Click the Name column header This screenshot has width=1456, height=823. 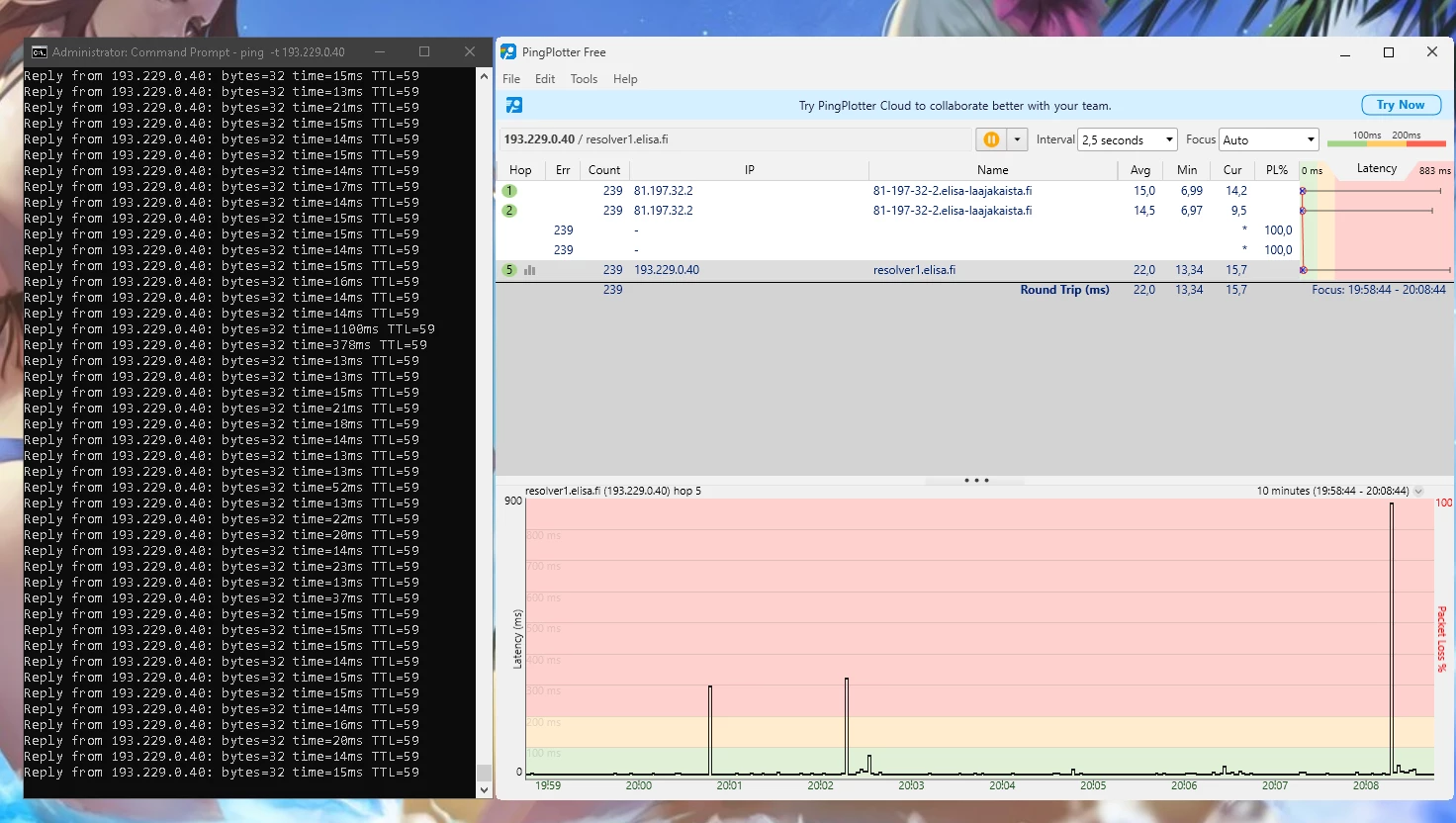point(993,170)
